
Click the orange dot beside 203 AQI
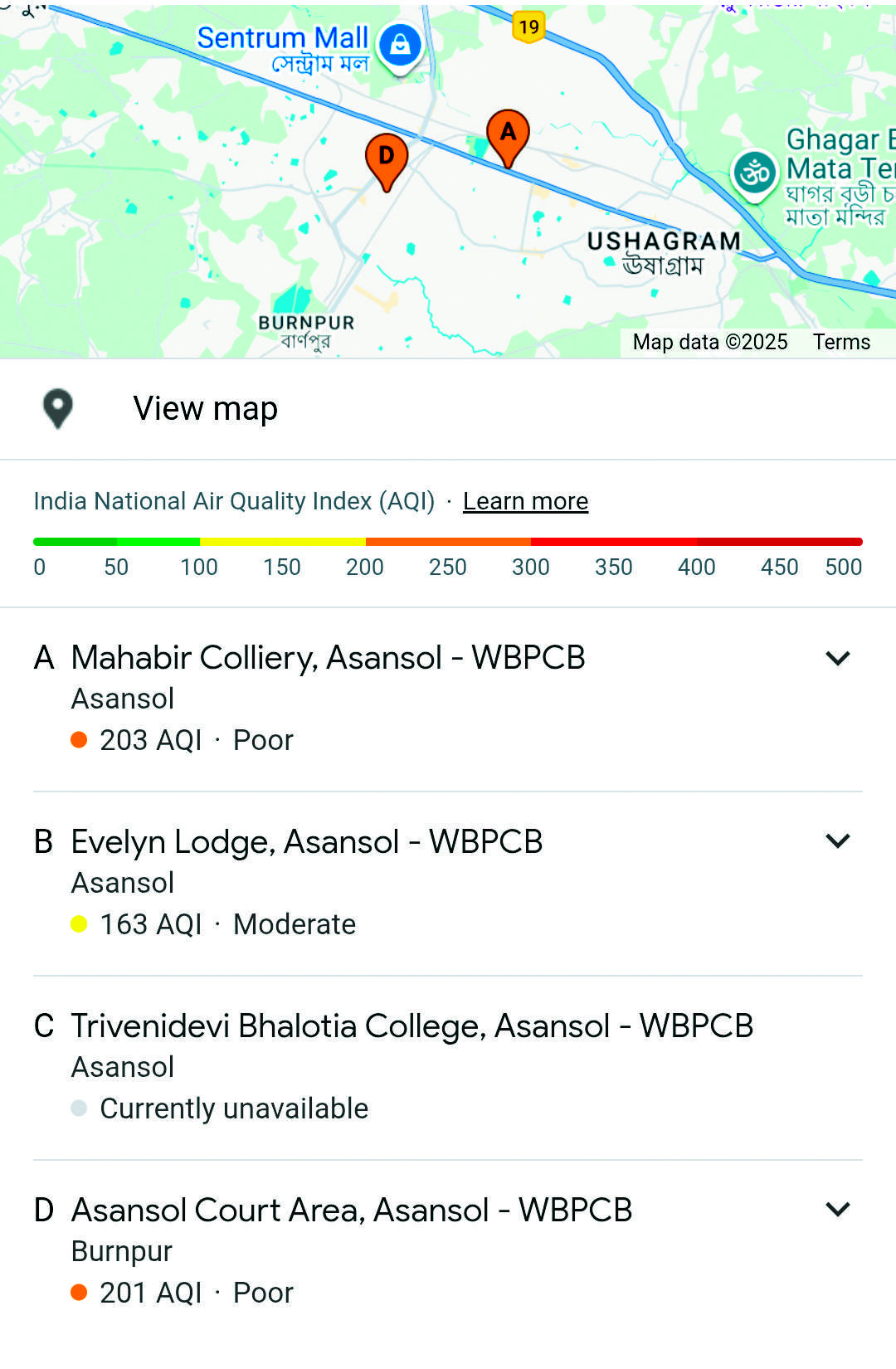point(80,739)
